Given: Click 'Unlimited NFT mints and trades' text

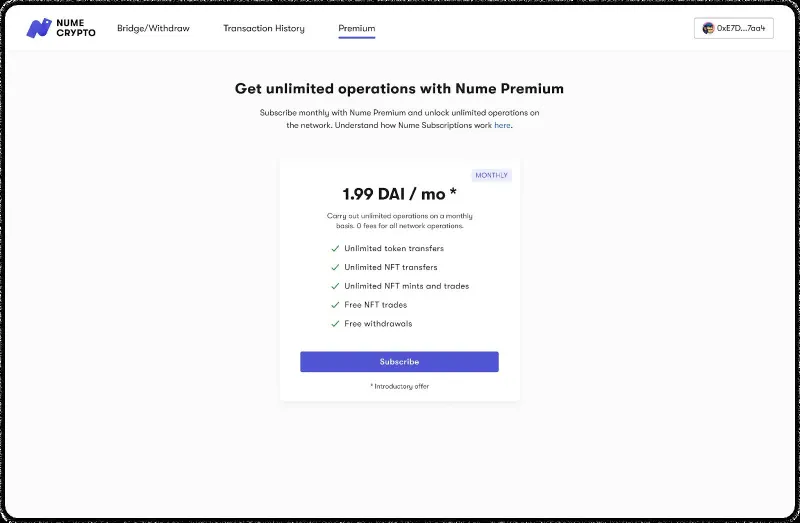Looking at the screenshot, I should coord(407,286).
